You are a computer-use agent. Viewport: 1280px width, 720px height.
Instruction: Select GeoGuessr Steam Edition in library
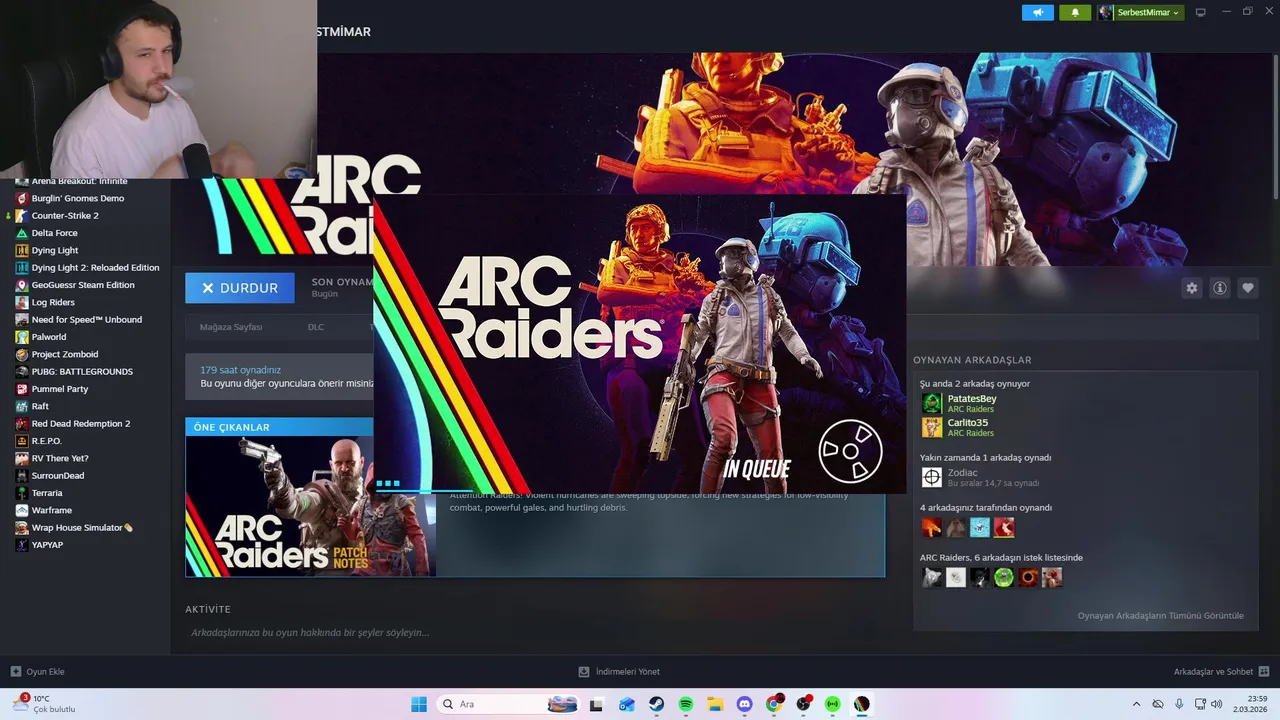click(x=82, y=285)
